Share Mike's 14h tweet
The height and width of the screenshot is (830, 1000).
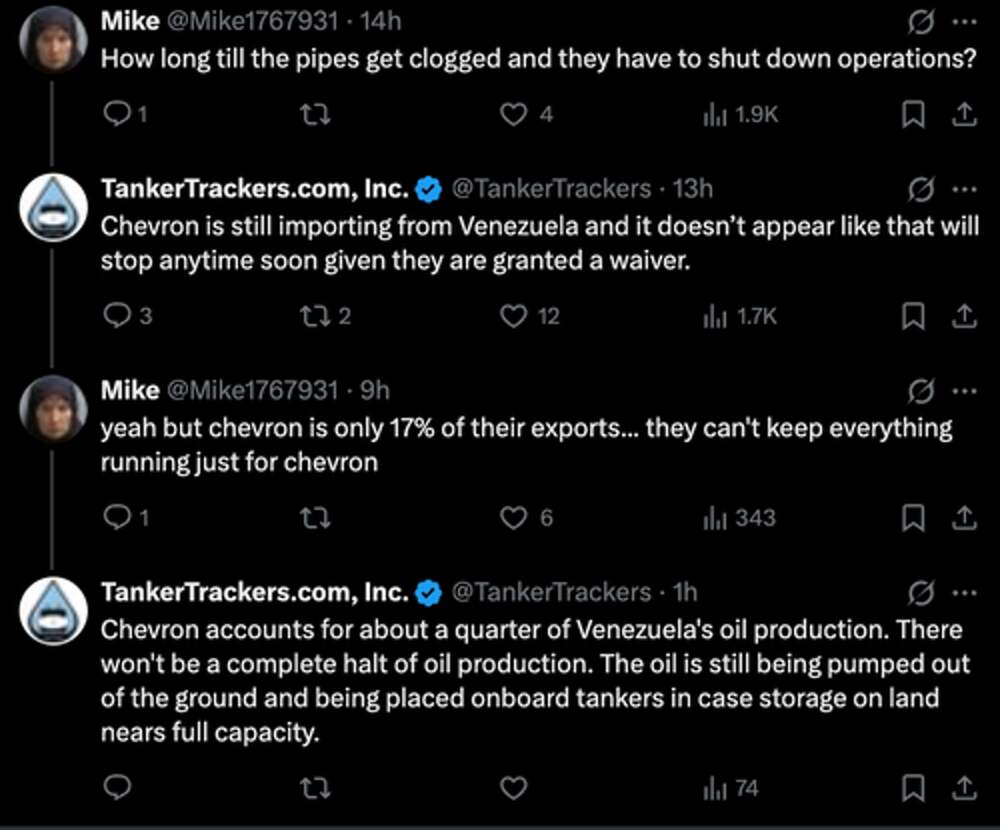click(x=963, y=115)
